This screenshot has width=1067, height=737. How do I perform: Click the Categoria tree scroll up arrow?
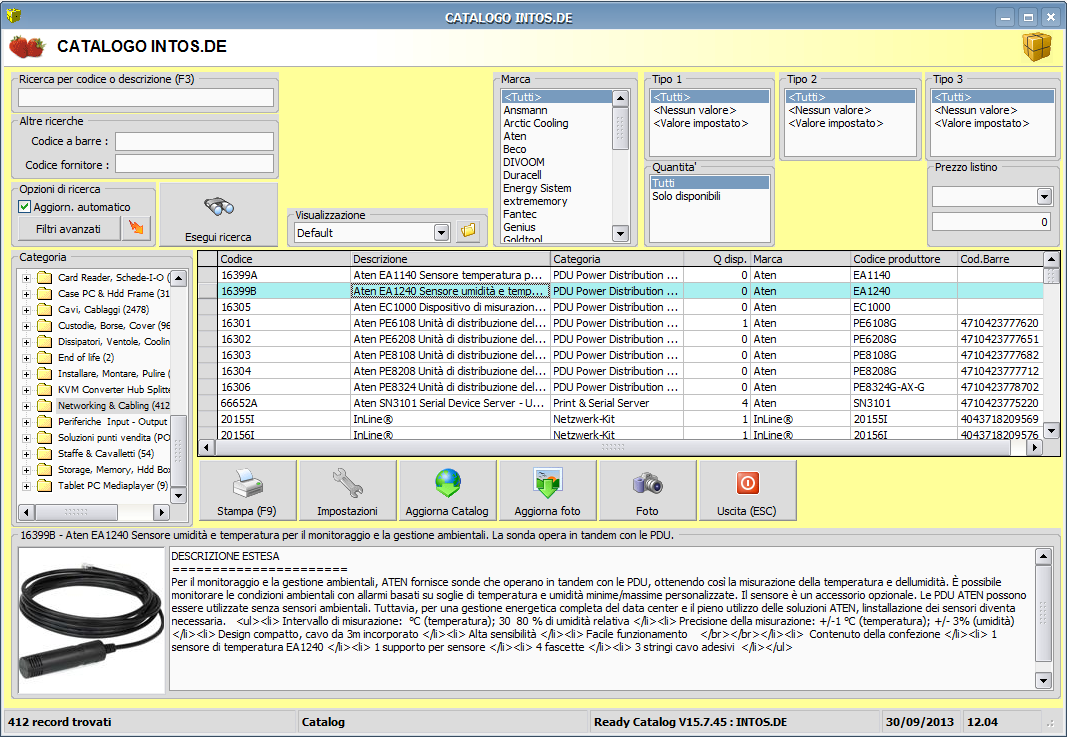[178, 278]
